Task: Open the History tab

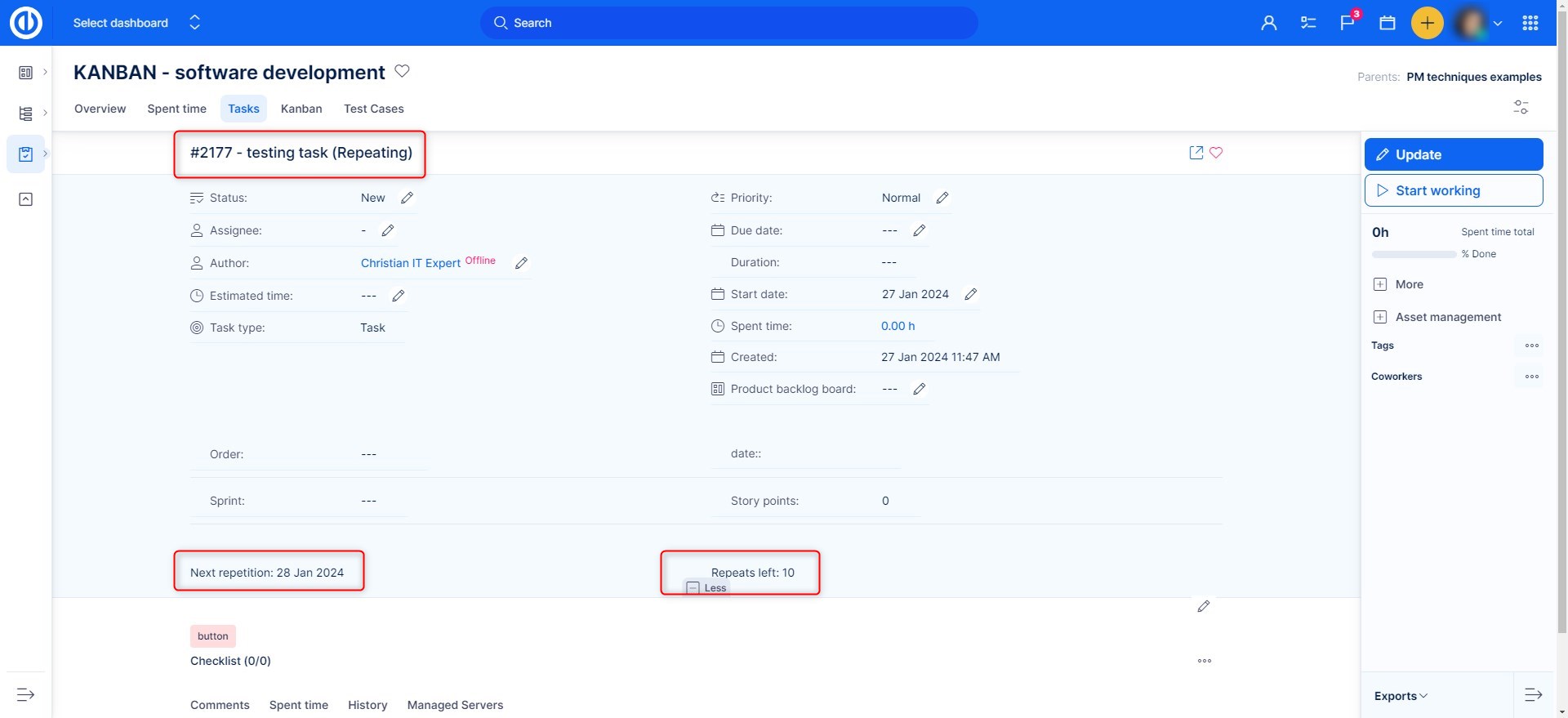Action: [367, 705]
